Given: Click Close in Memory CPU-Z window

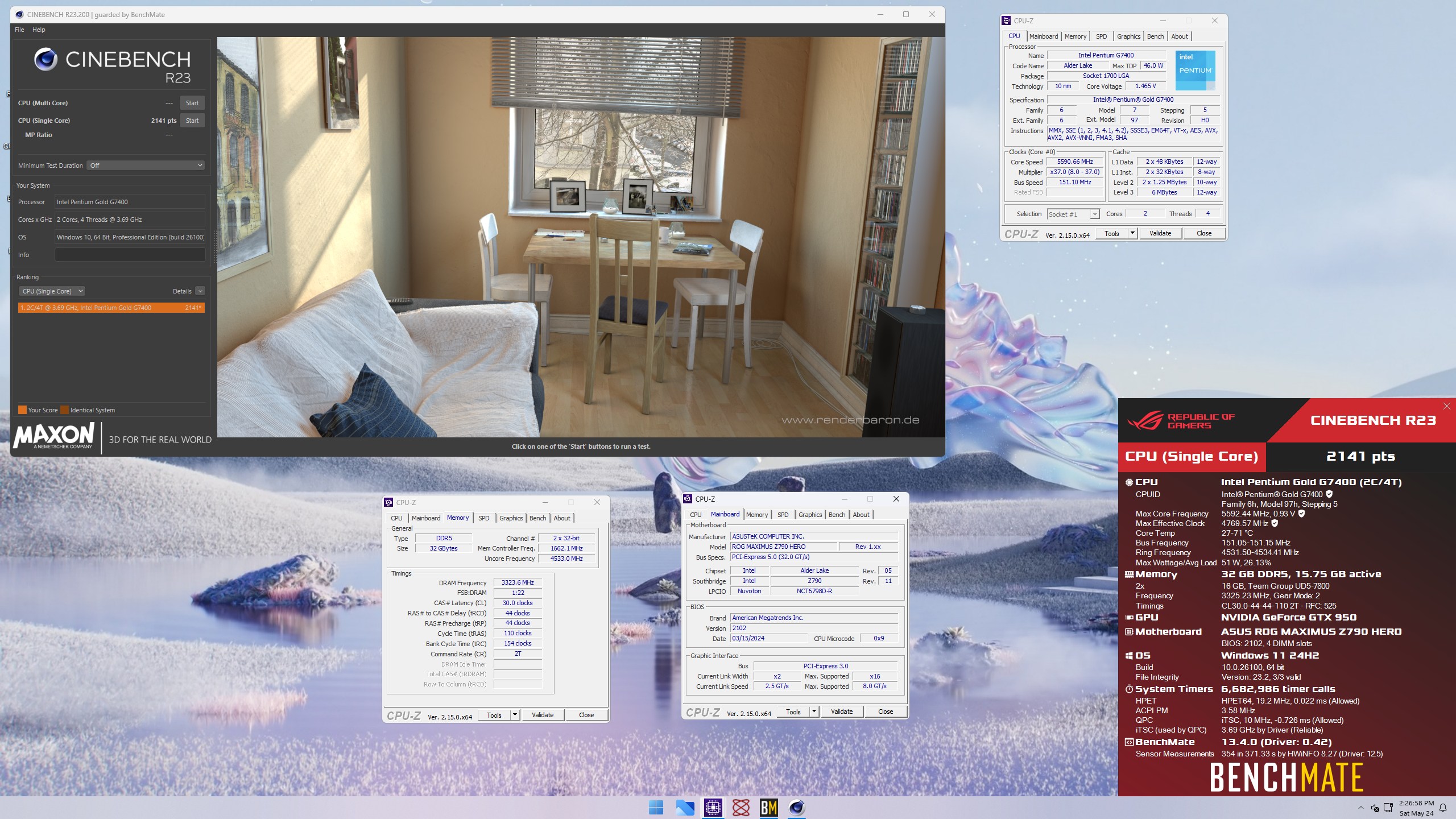Looking at the screenshot, I should pyautogui.click(x=586, y=715).
